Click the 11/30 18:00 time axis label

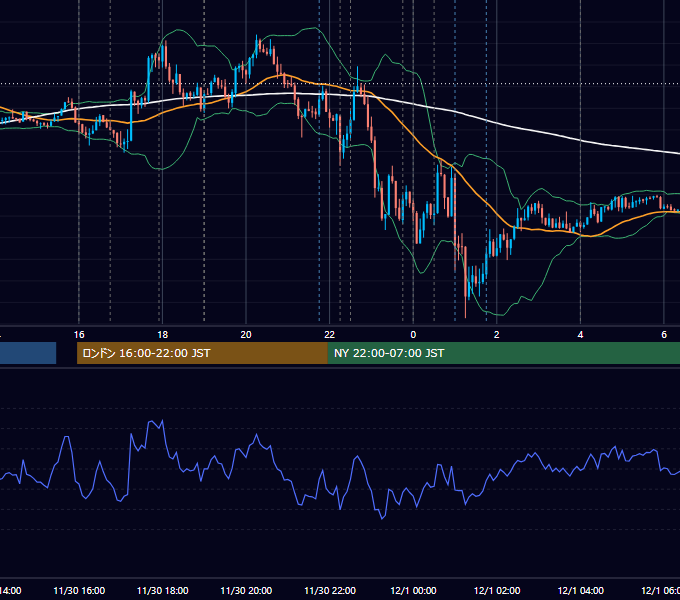(163, 590)
